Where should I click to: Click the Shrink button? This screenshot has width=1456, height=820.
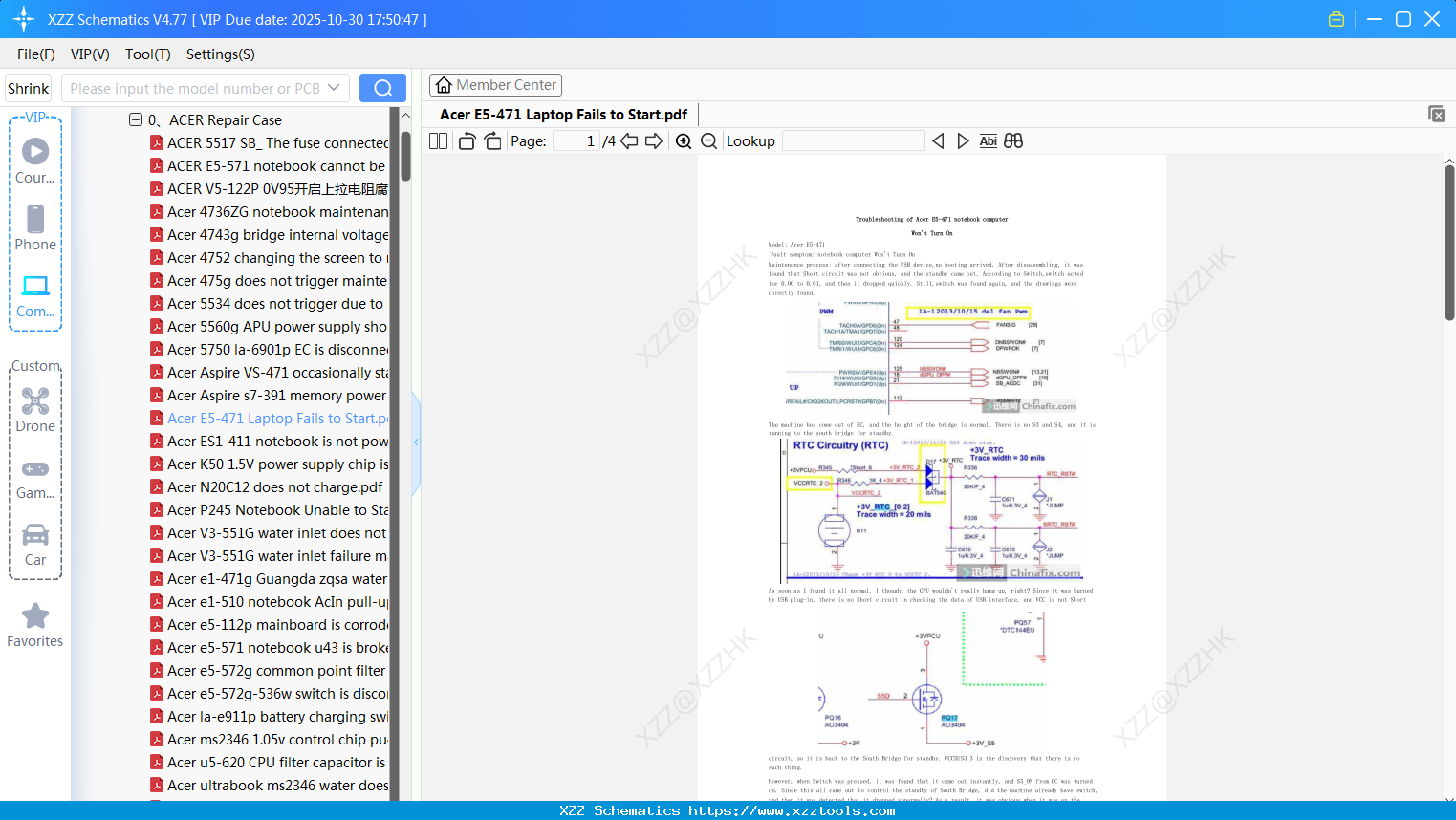pyautogui.click(x=29, y=88)
